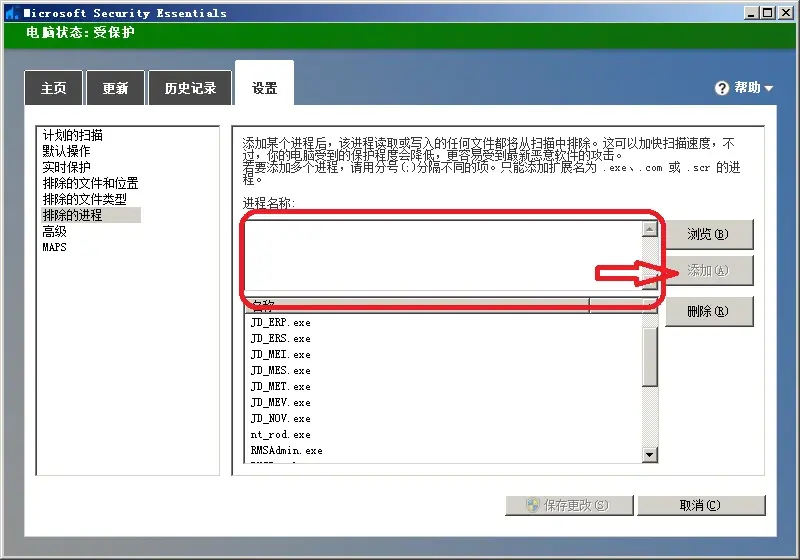Screen dimensions: 800x560
Task: Open the 历史记录 tab
Action: pyautogui.click(x=190, y=88)
